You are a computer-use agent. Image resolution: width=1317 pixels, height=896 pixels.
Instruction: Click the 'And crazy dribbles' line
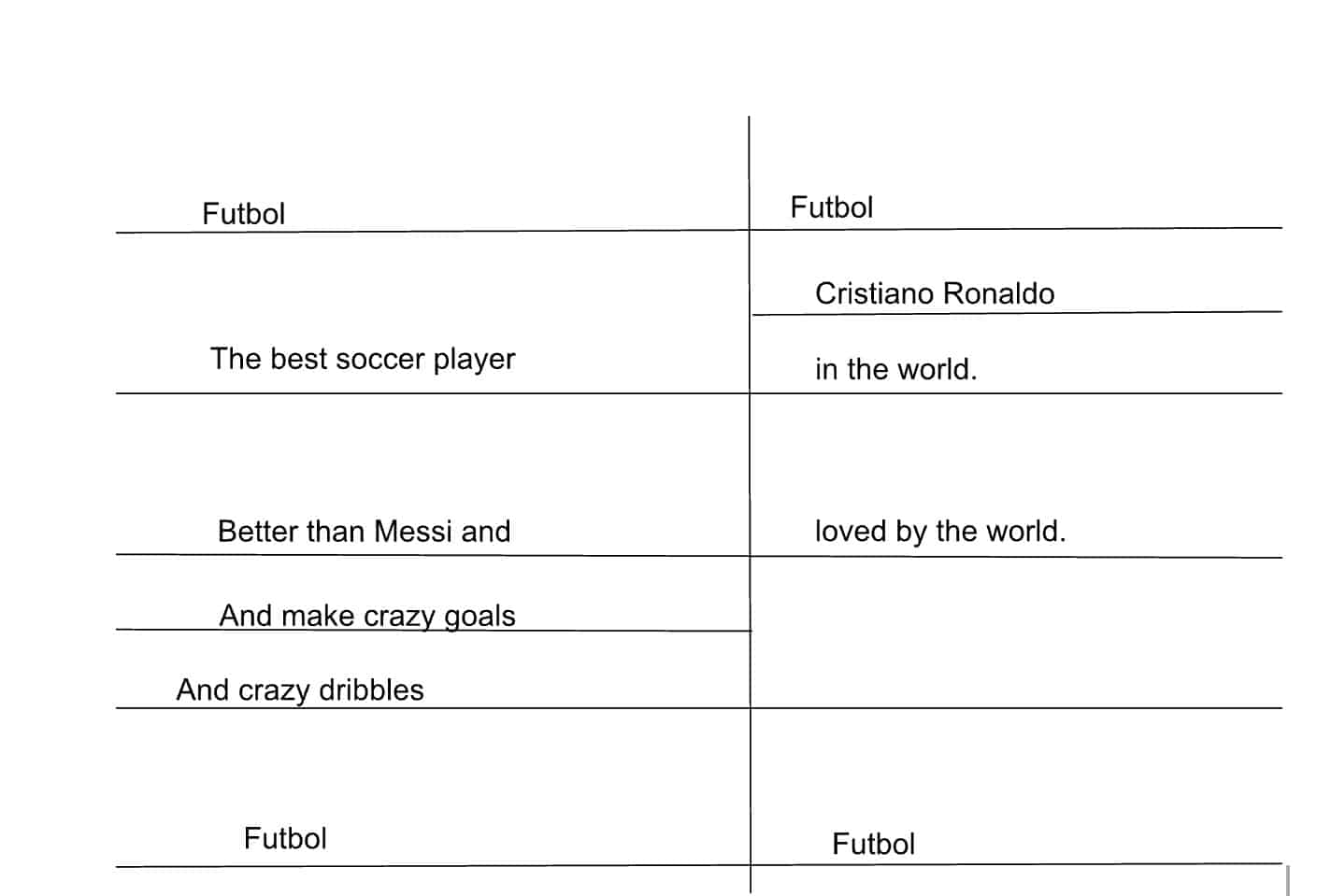pyautogui.click(x=300, y=690)
